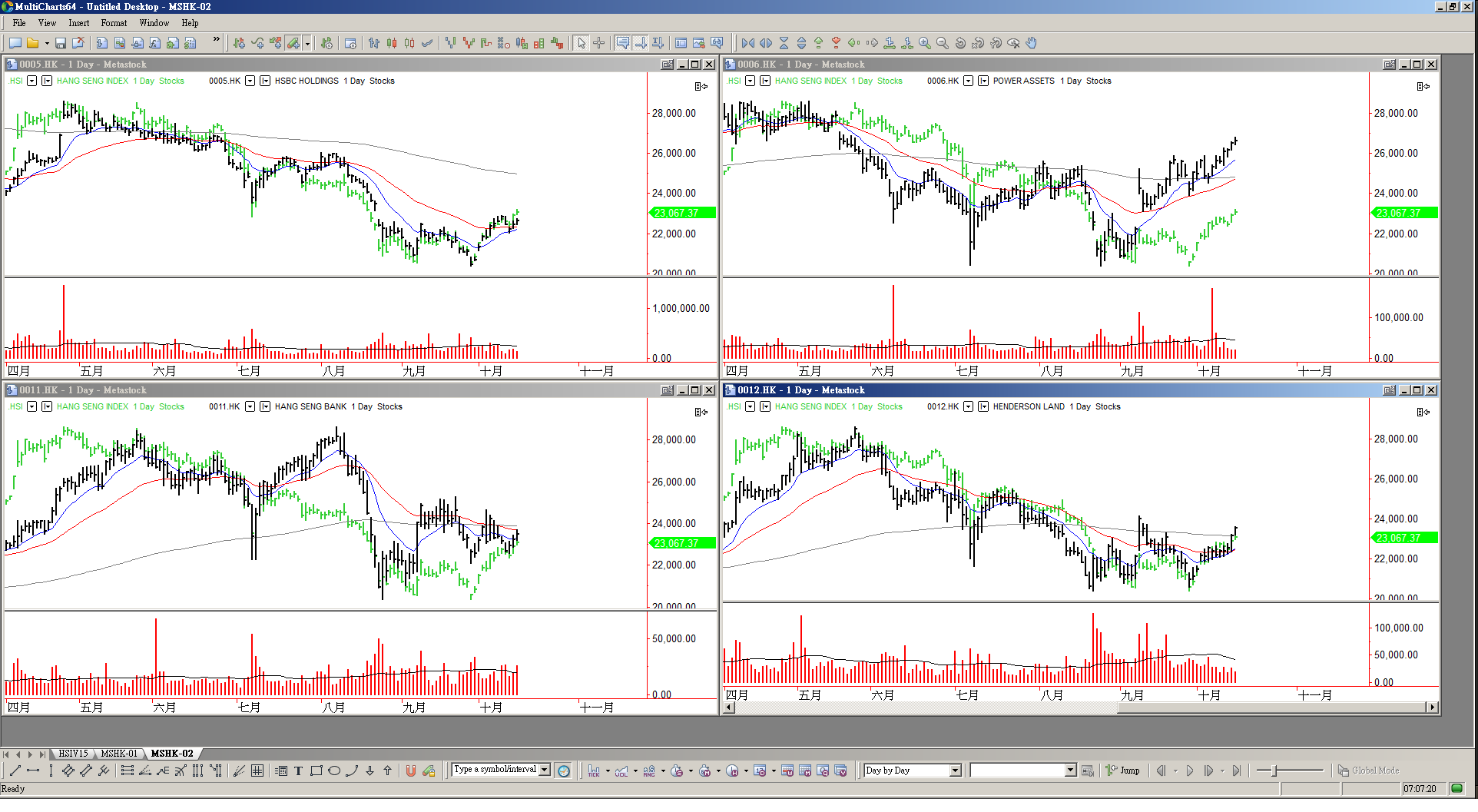Screen dimensions: 1478x812
Task: Select the candlestick chart style icon
Action: pyautogui.click(x=392, y=43)
